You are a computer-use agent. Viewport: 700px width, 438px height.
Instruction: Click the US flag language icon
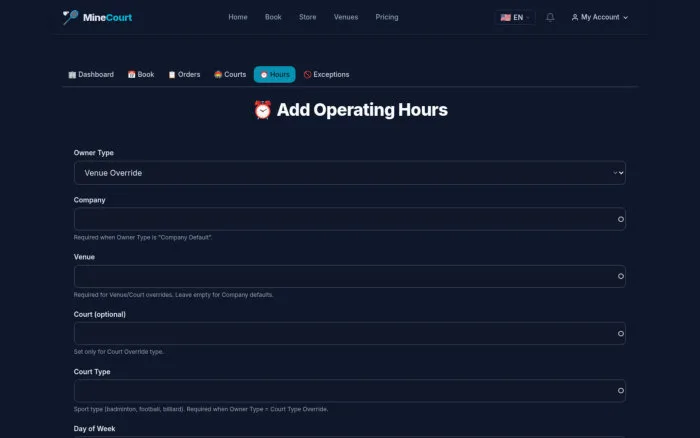tap(505, 17)
